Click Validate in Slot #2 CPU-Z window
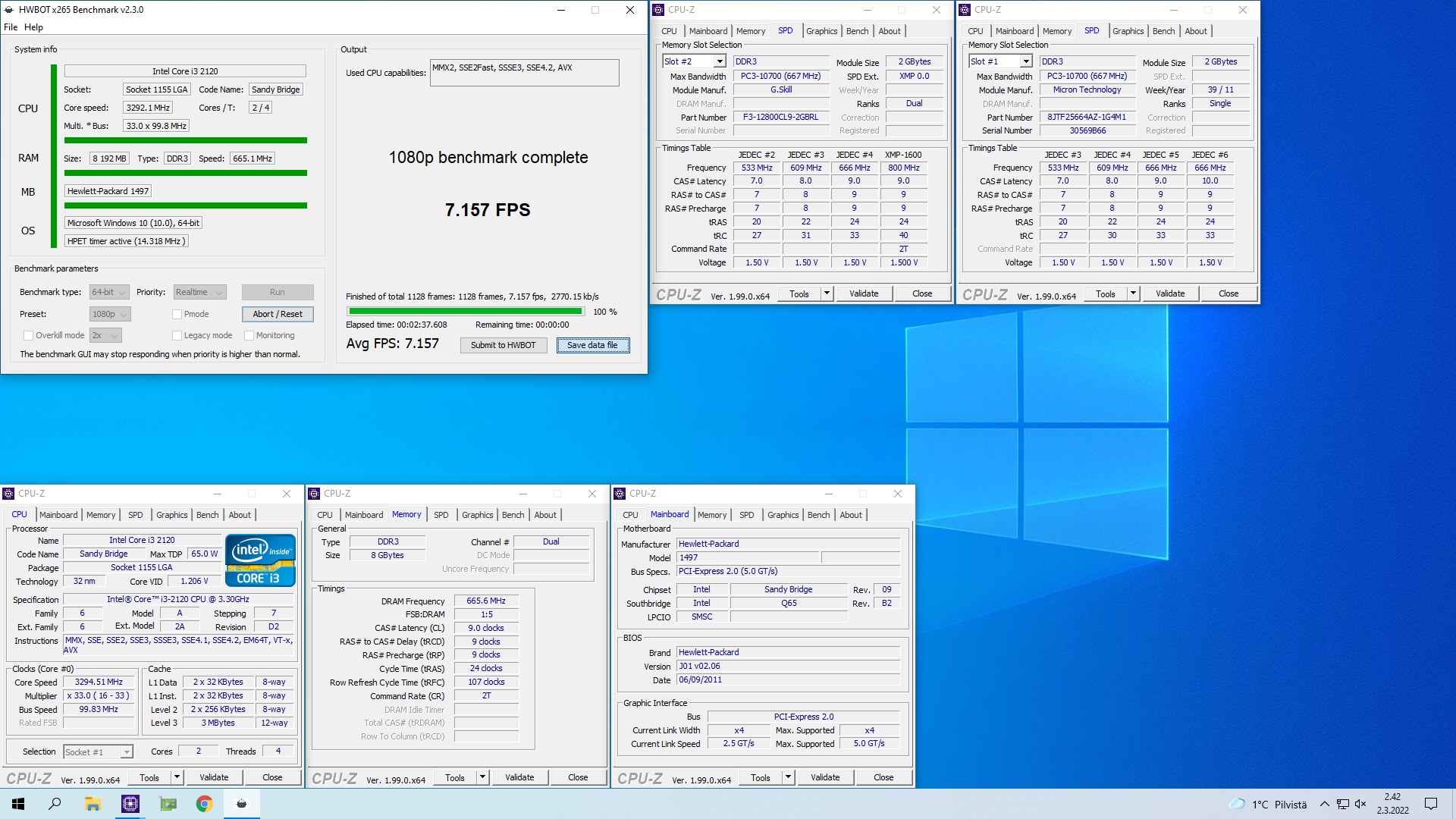The width and height of the screenshot is (1456, 819). pos(864,293)
